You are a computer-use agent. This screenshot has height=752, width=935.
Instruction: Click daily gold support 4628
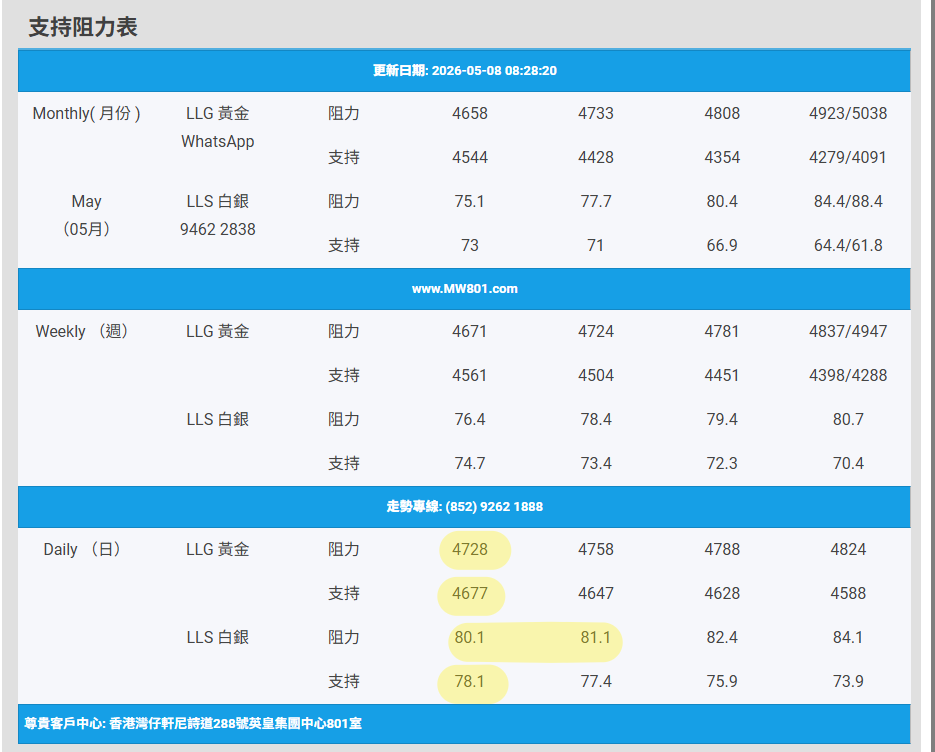click(722, 593)
